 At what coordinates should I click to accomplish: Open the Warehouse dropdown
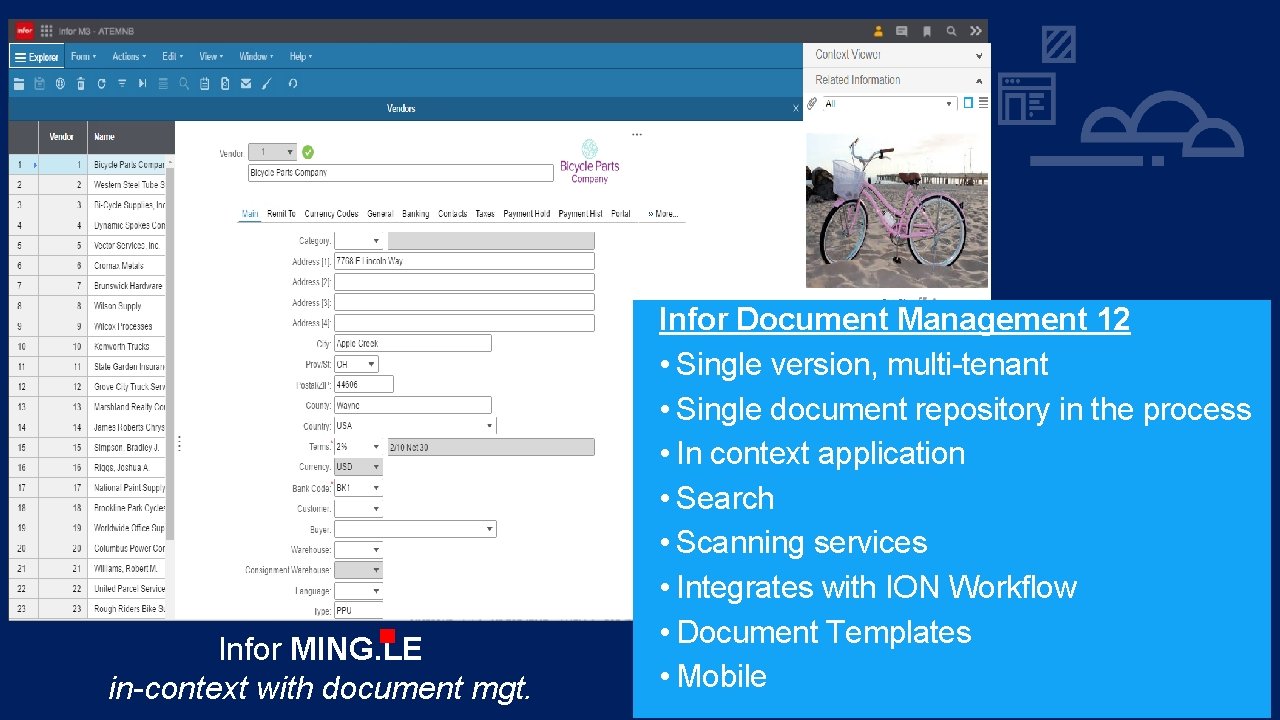pos(376,550)
